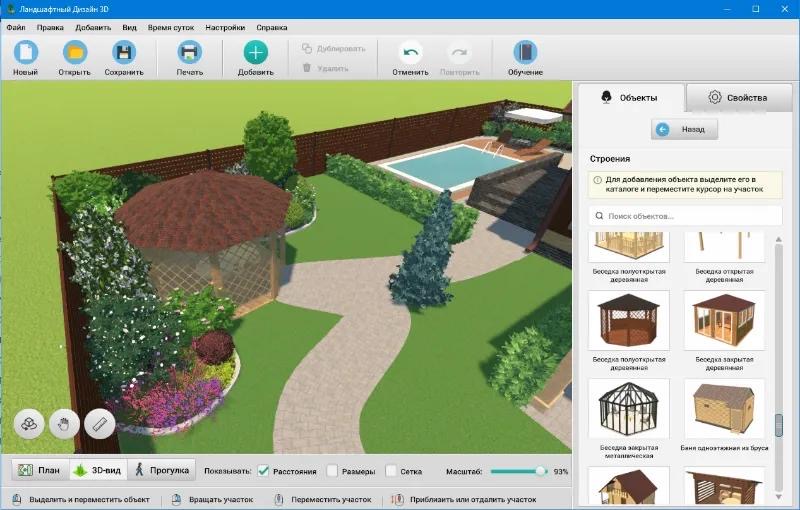800x510 pixels.
Task: Open the Настройки menu
Action: coord(225,28)
